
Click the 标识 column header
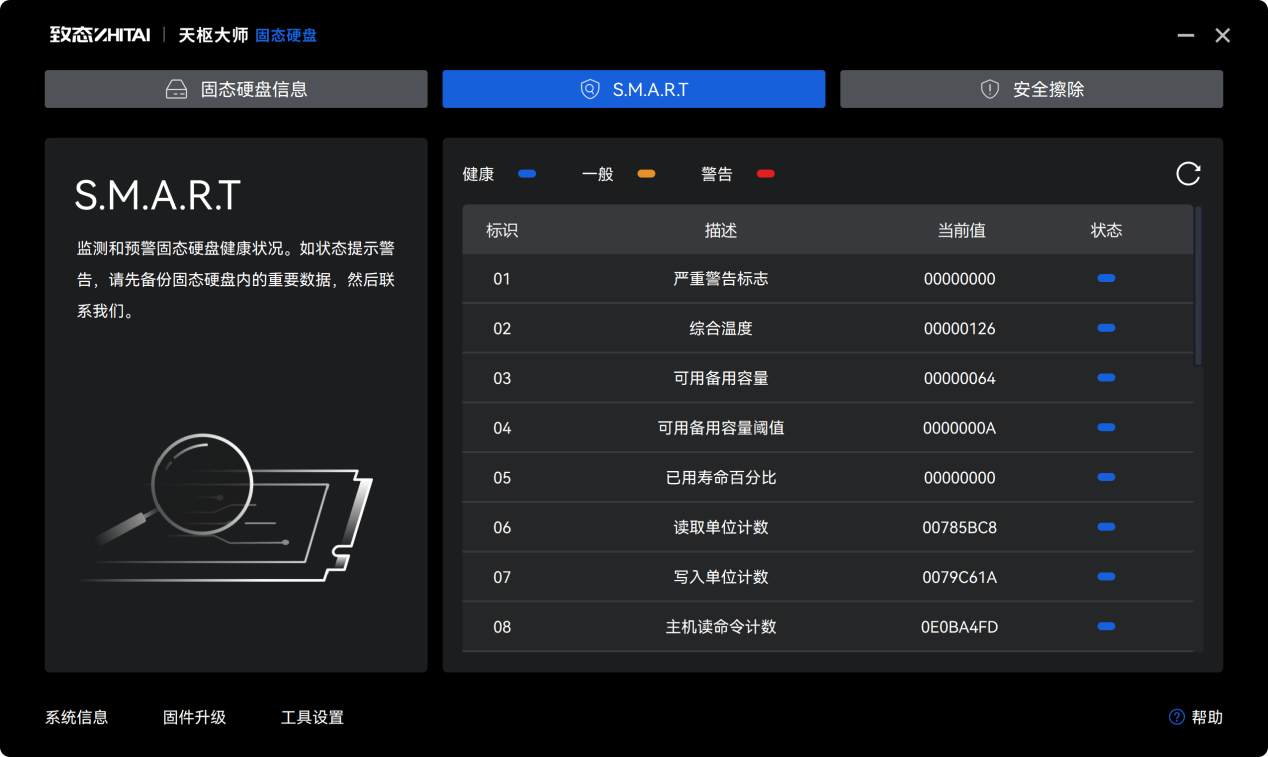[x=502, y=230]
